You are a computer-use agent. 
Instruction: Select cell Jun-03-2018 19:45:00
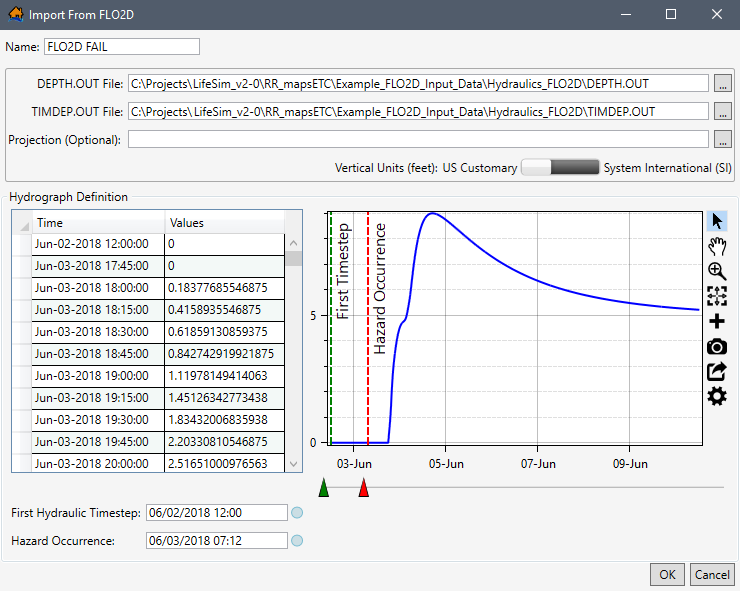point(98,442)
